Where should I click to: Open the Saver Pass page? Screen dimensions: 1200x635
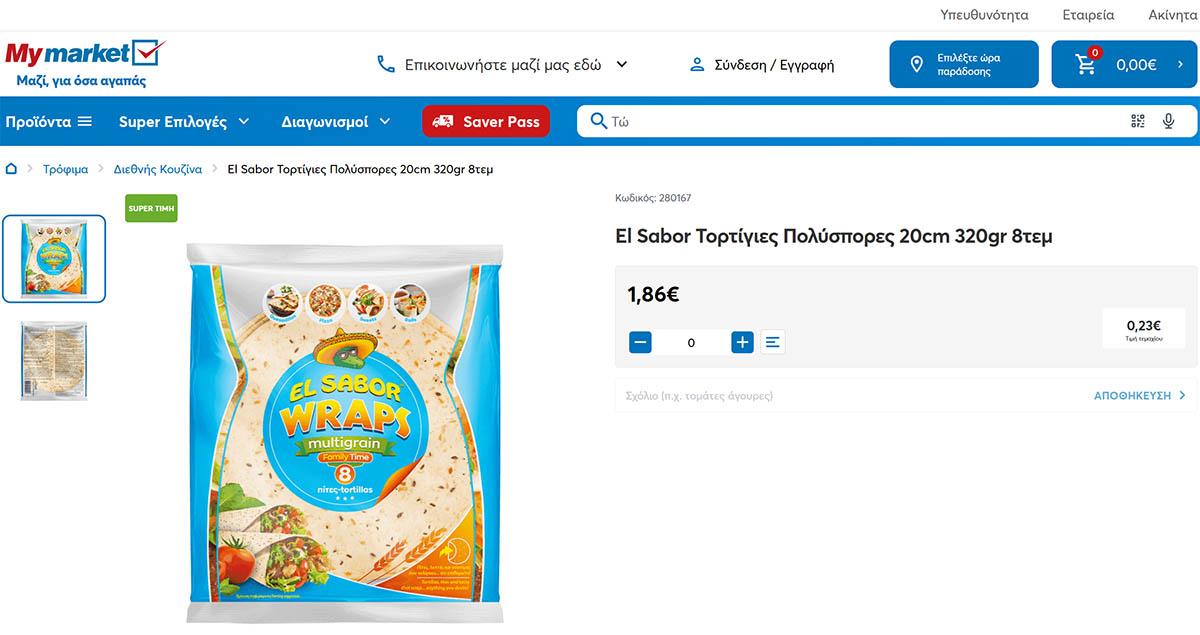pos(486,121)
